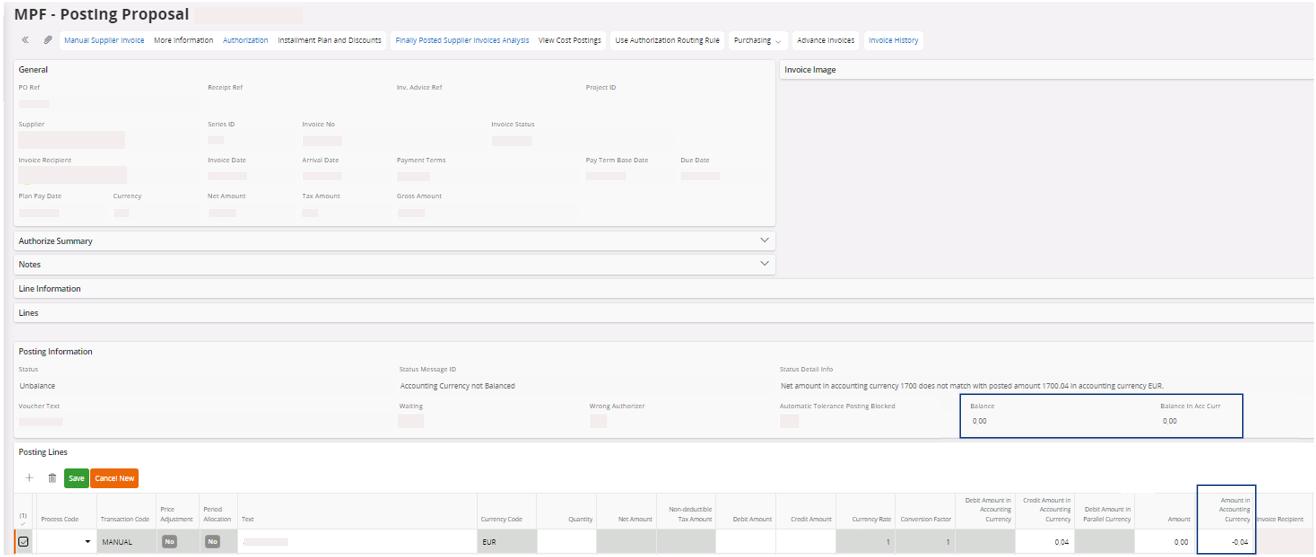Screen dimensions: 1316x557
Task: Click the green Save button
Action: coord(76,478)
